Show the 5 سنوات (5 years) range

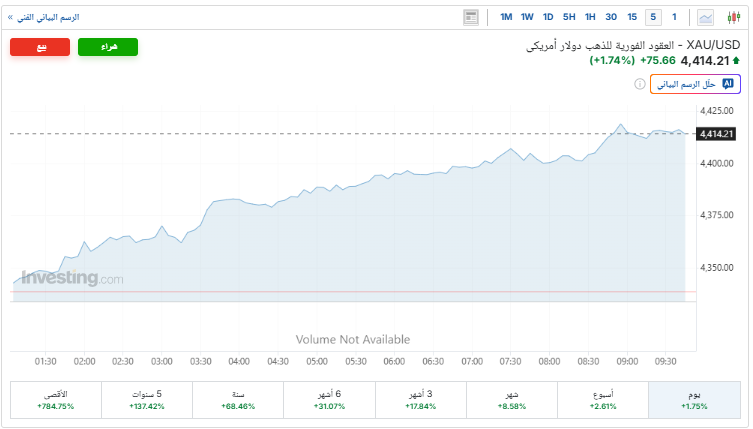click(x=146, y=400)
